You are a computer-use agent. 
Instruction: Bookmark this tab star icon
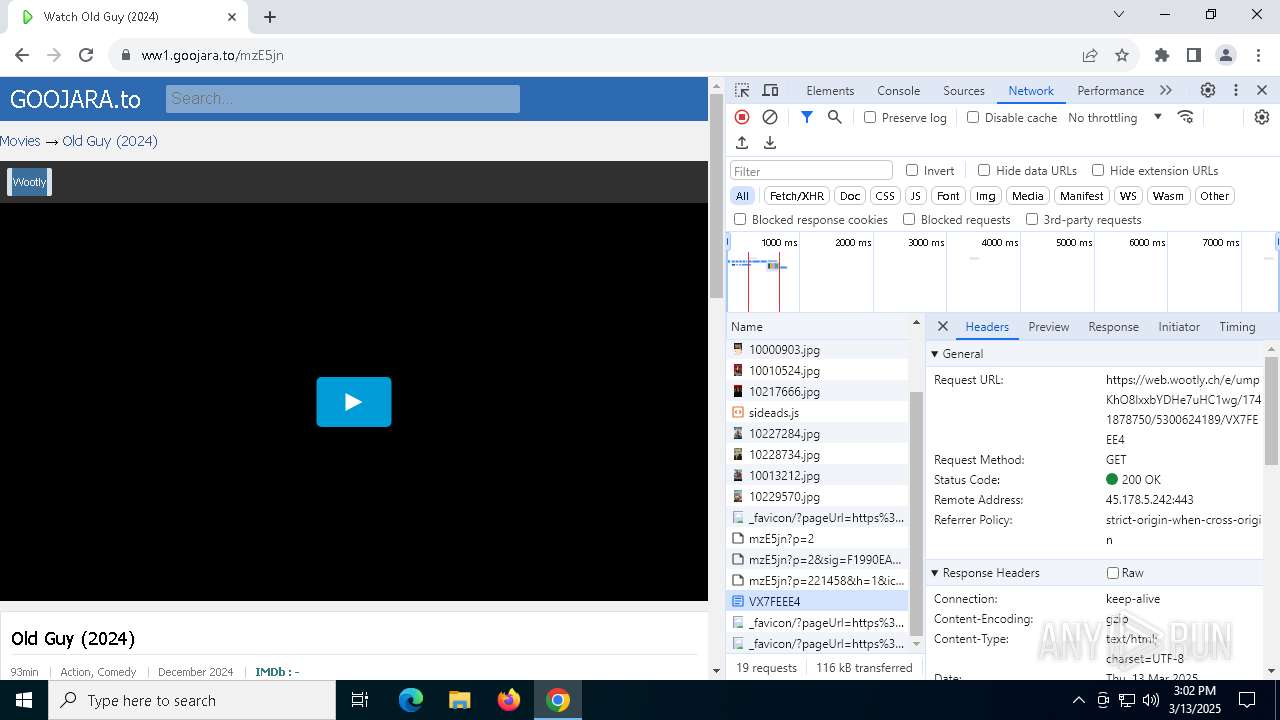pos(1122,55)
